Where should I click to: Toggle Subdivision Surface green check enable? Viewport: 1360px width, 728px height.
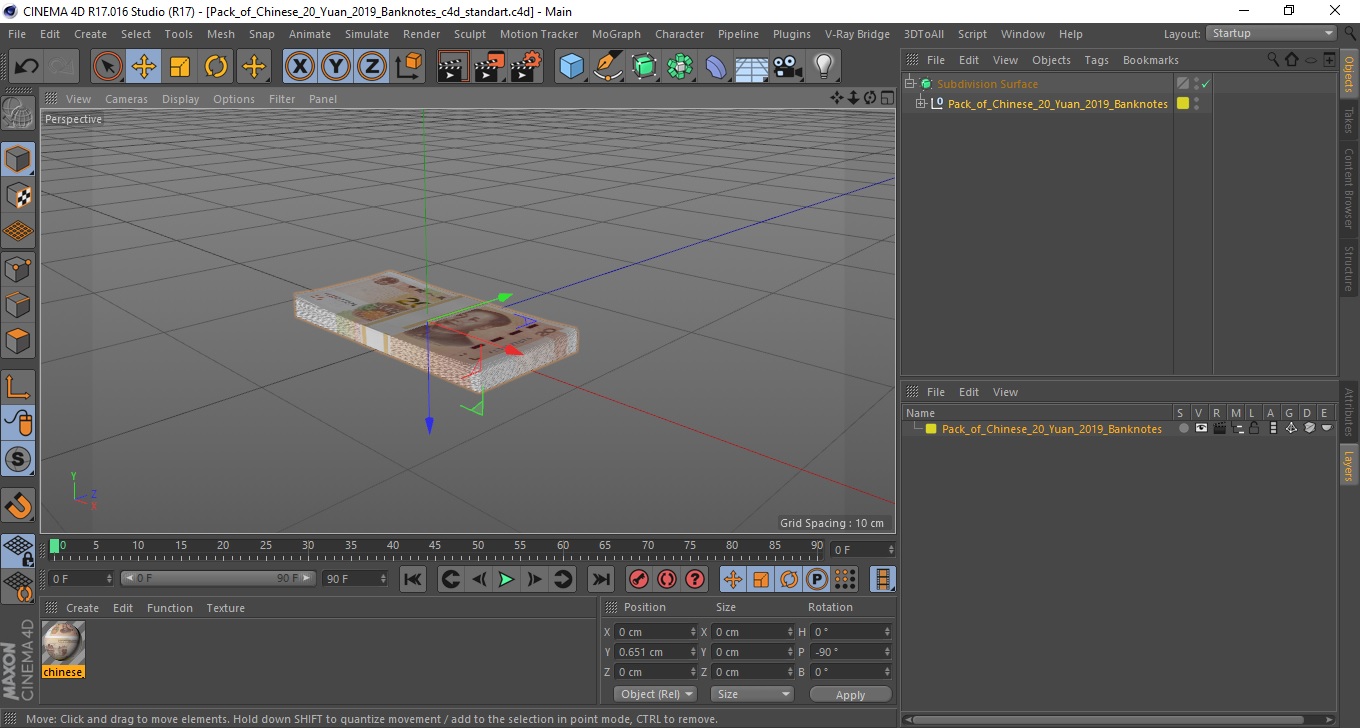[1205, 84]
